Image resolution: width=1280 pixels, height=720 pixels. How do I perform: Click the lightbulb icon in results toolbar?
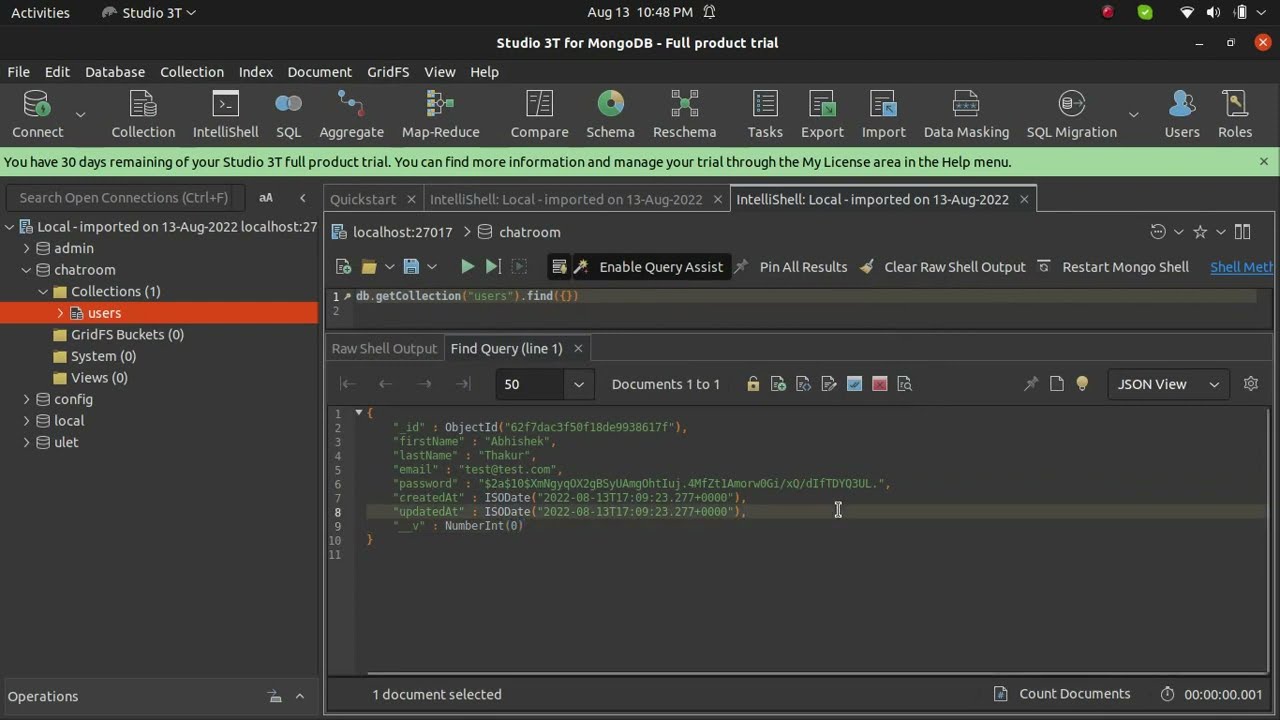1082,384
